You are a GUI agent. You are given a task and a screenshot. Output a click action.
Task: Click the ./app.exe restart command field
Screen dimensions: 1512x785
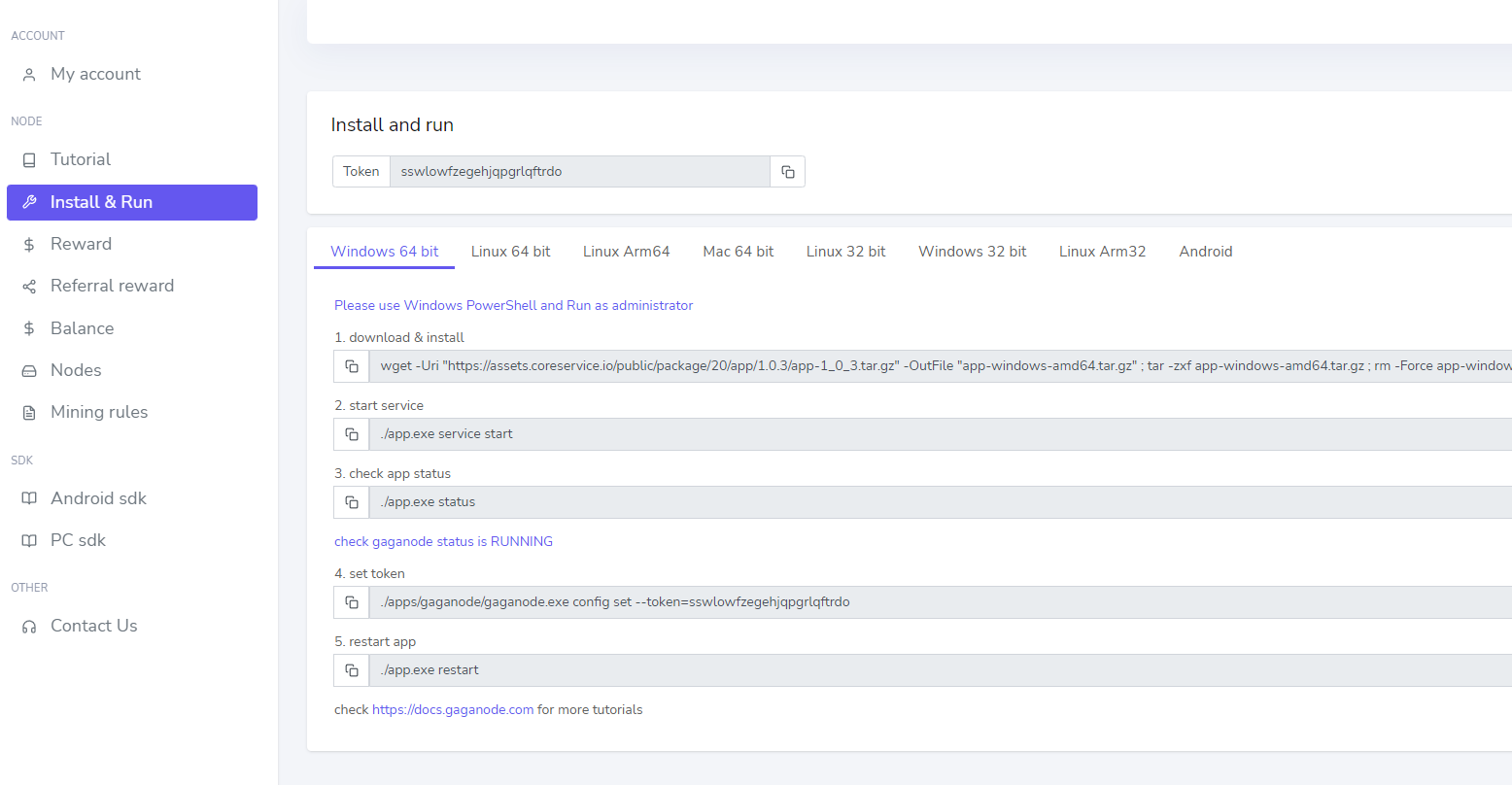[x=941, y=670]
